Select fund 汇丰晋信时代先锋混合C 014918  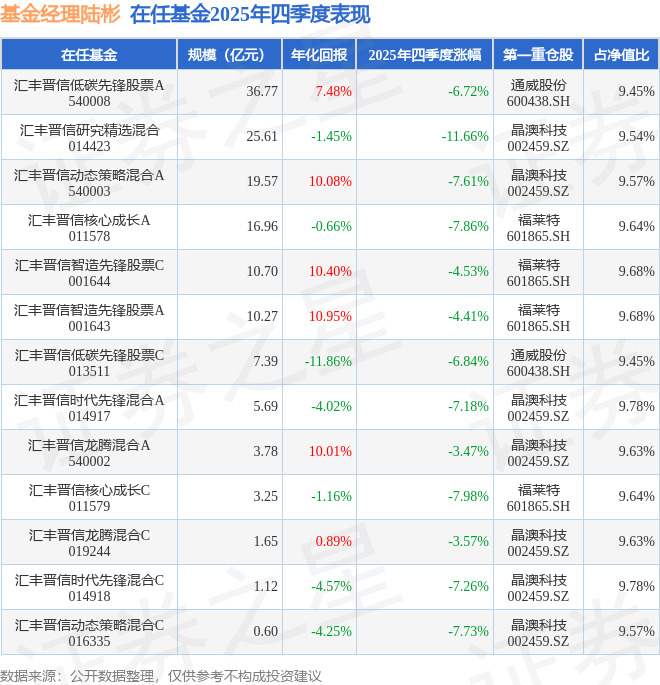[x=89, y=588]
